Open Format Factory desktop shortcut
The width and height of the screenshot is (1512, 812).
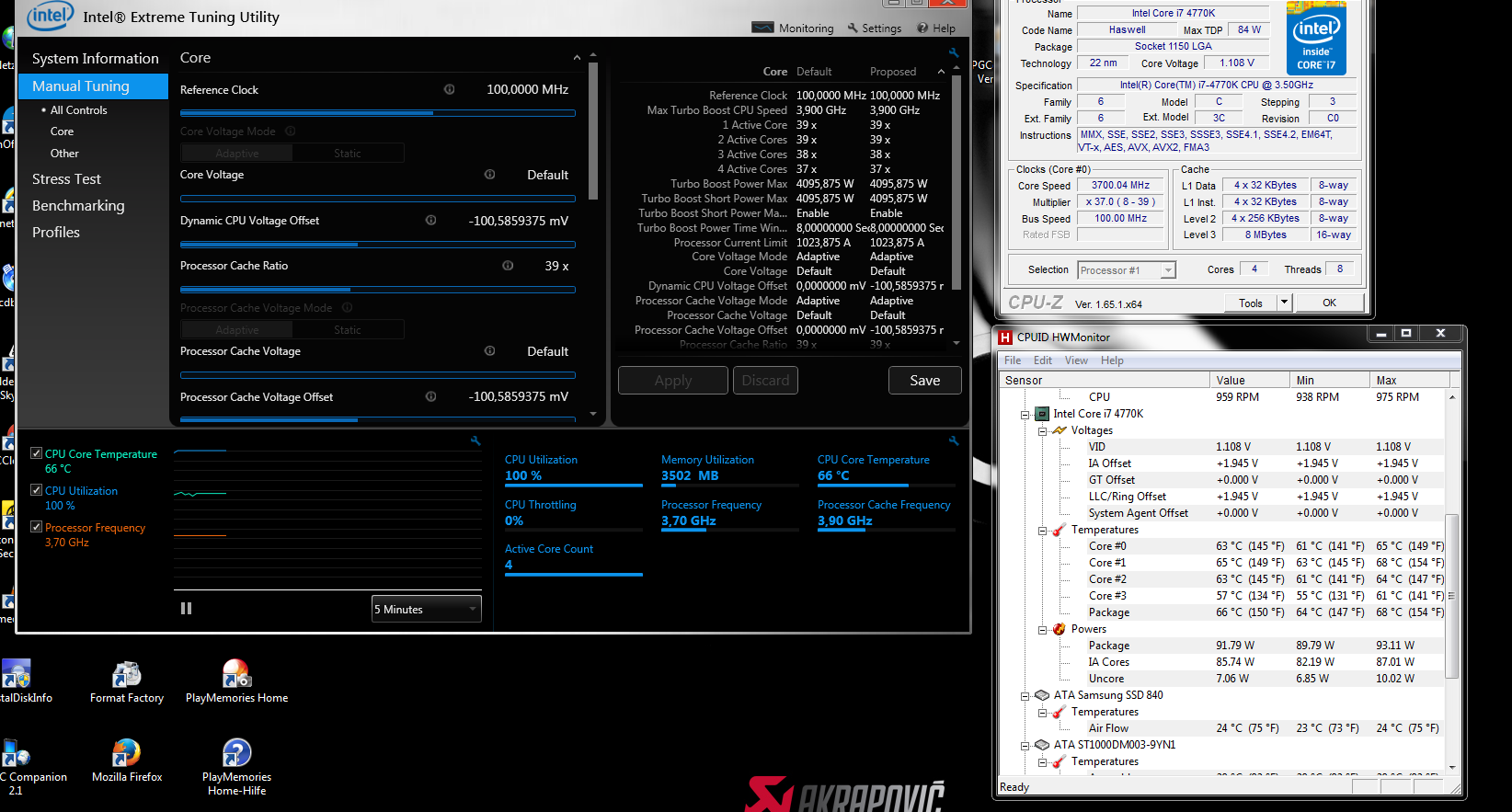127,682
